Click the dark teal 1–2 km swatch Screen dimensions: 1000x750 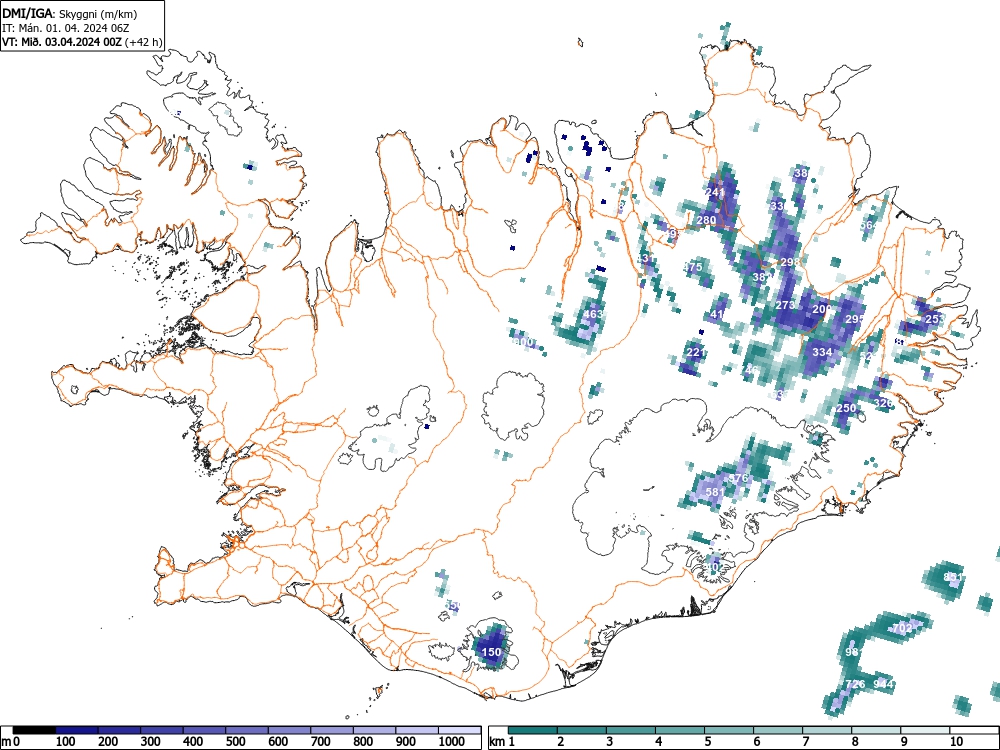(533, 730)
